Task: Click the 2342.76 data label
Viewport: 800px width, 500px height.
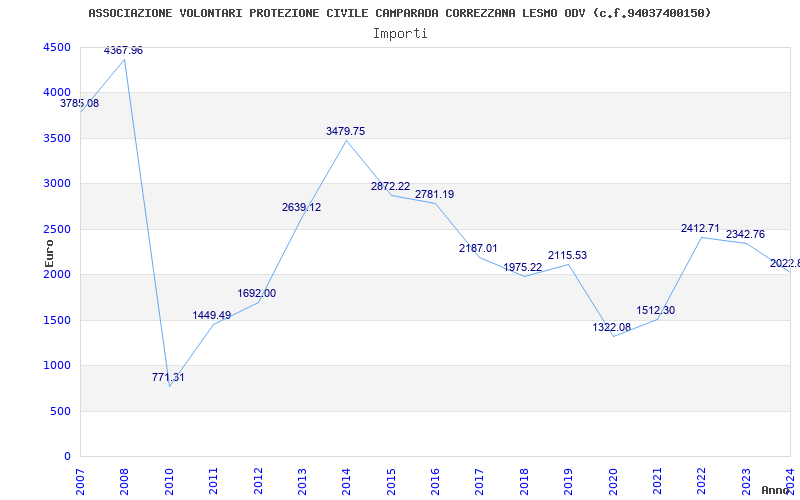Action: click(x=745, y=235)
